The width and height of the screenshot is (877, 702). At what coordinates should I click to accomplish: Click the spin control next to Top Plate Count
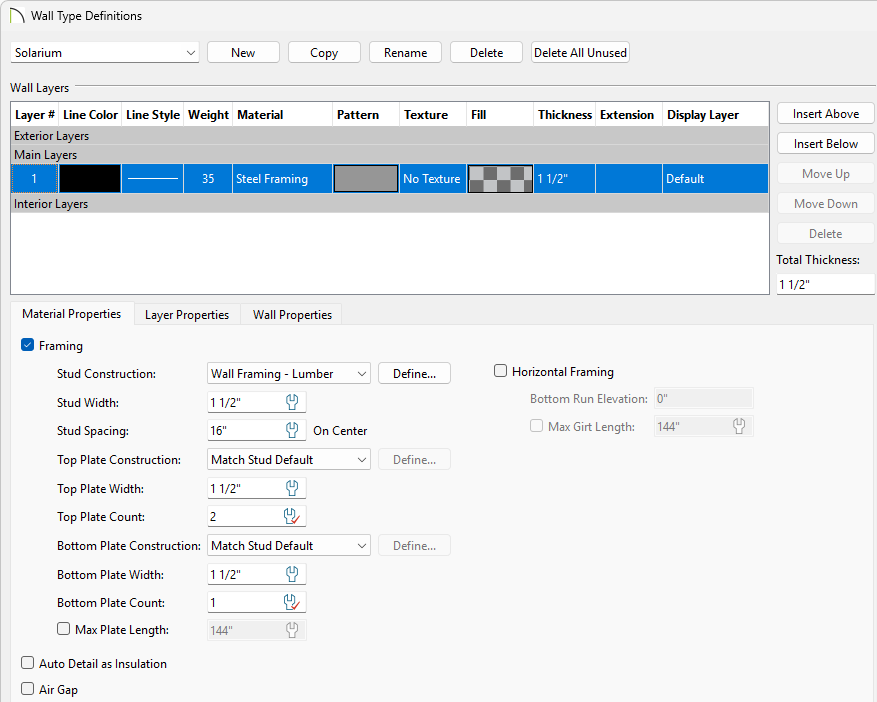coord(290,517)
